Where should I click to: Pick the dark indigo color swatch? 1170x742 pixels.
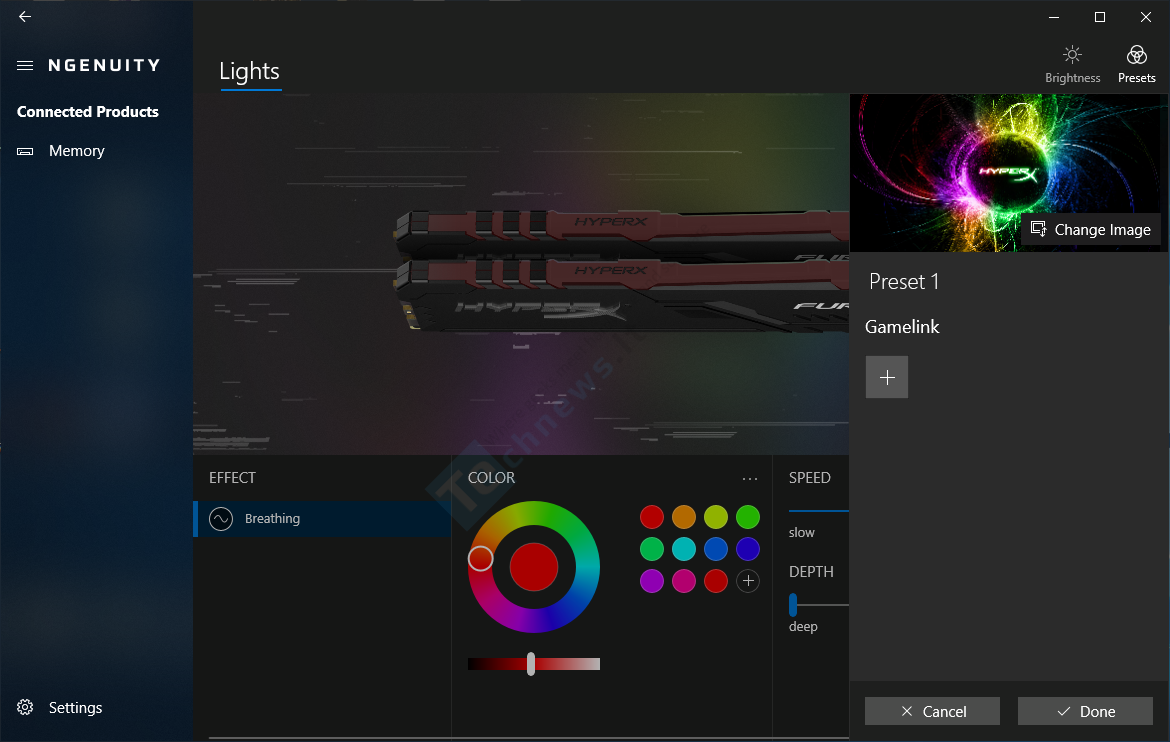748,549
